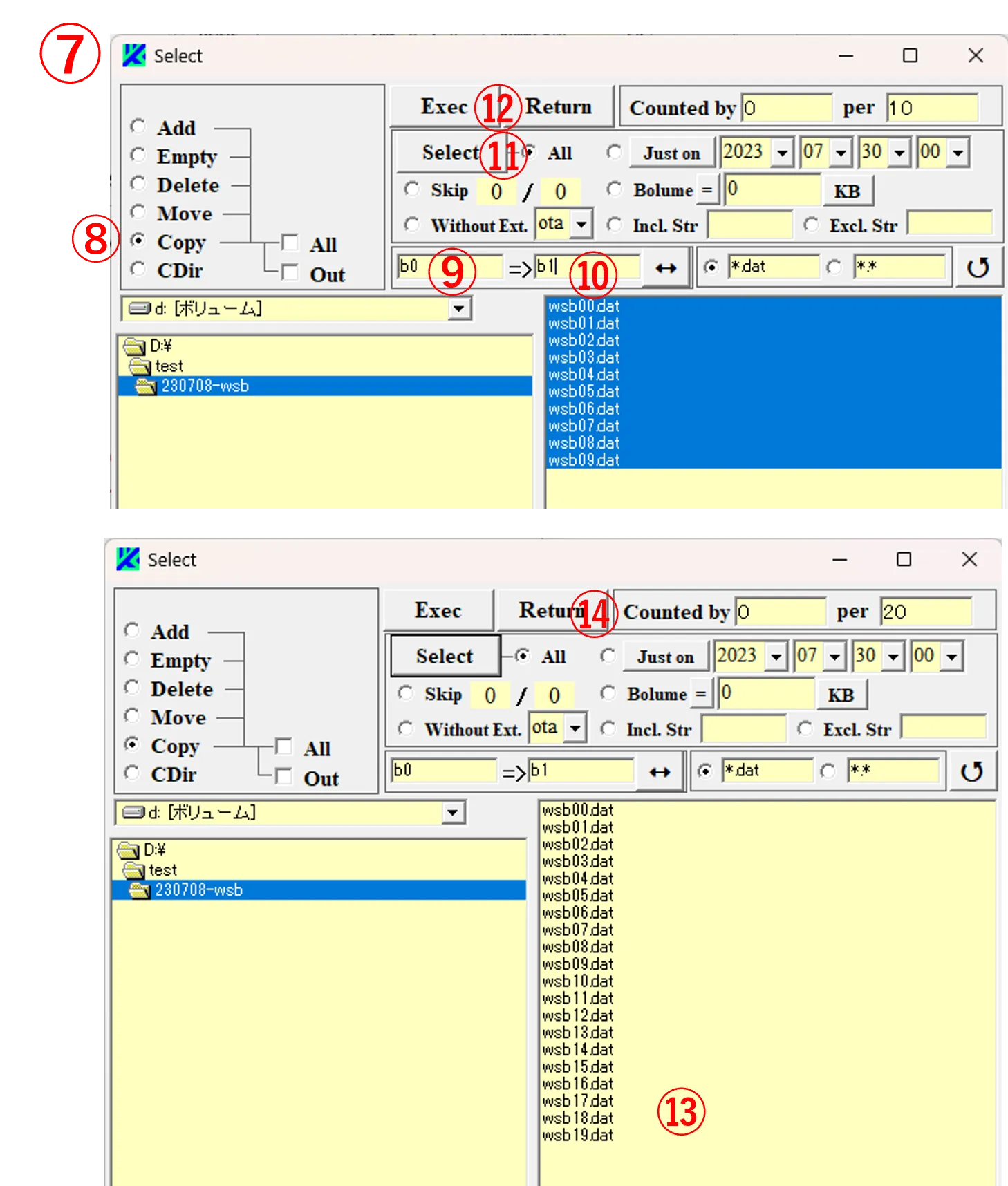Click the reload arrow button in lower Select window
This screenshot has width=1008, height=1186.
tap(971, 771)
